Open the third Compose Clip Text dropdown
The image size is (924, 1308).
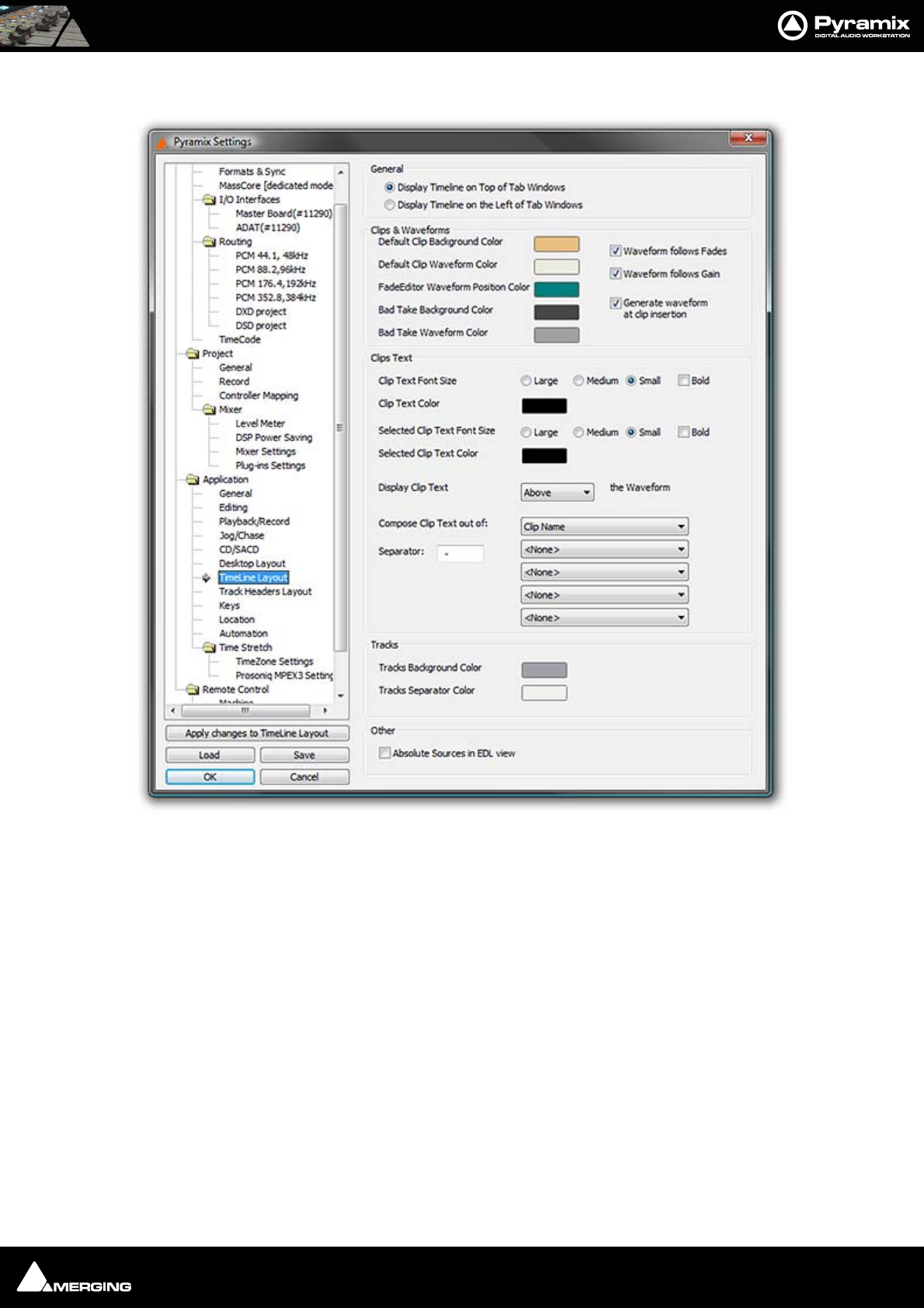point(605,572)
